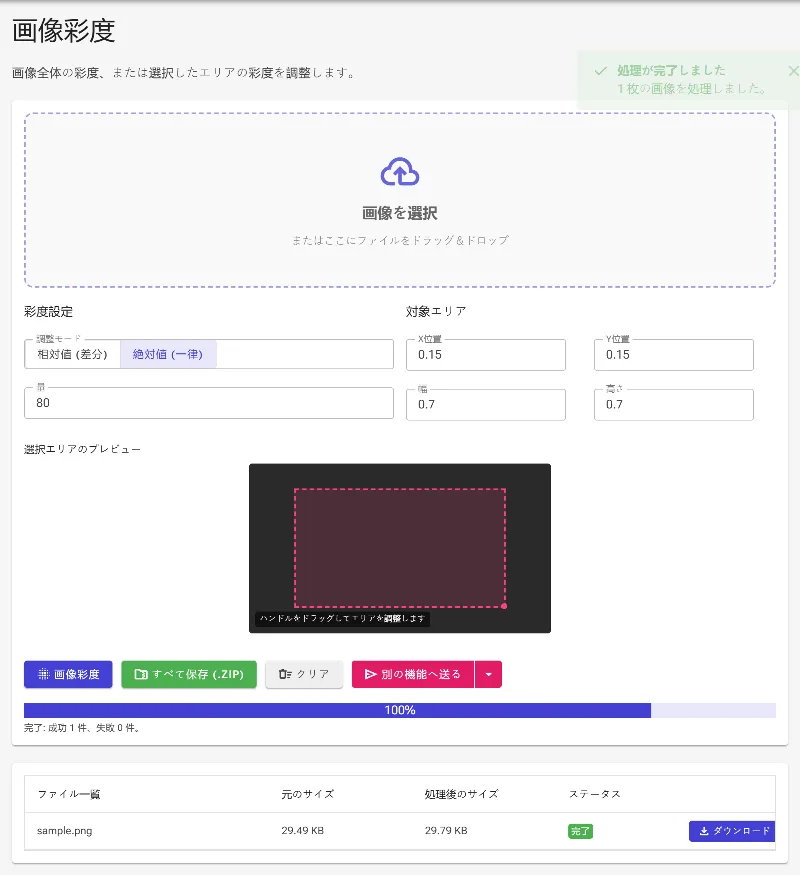Click the ステータス column header
This screenshot has width=800, height=875.
(x=594, y=794)
